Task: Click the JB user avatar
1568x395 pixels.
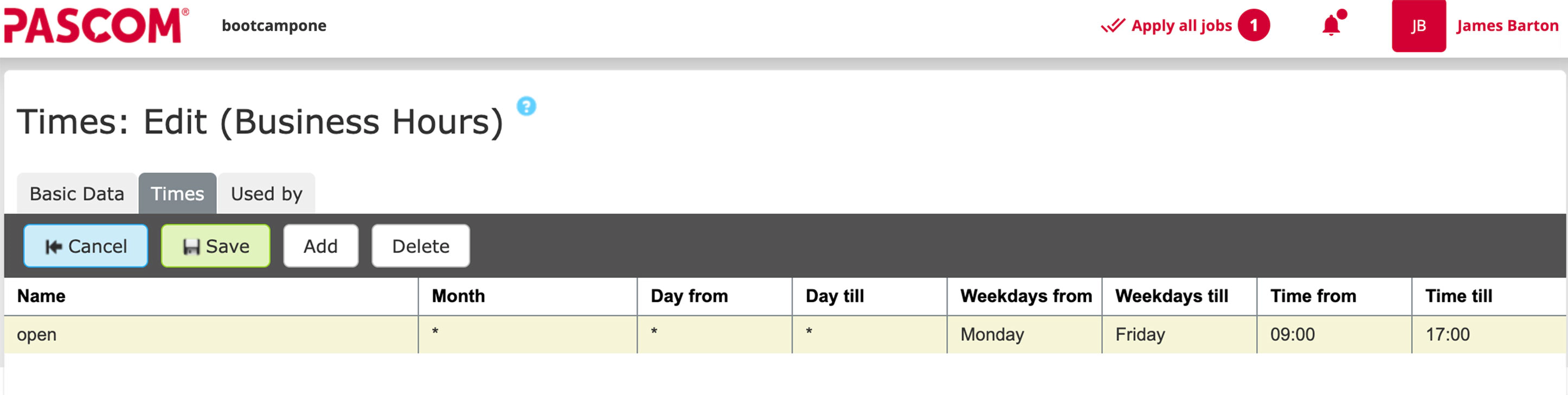Action: (x=1418, y=26)
